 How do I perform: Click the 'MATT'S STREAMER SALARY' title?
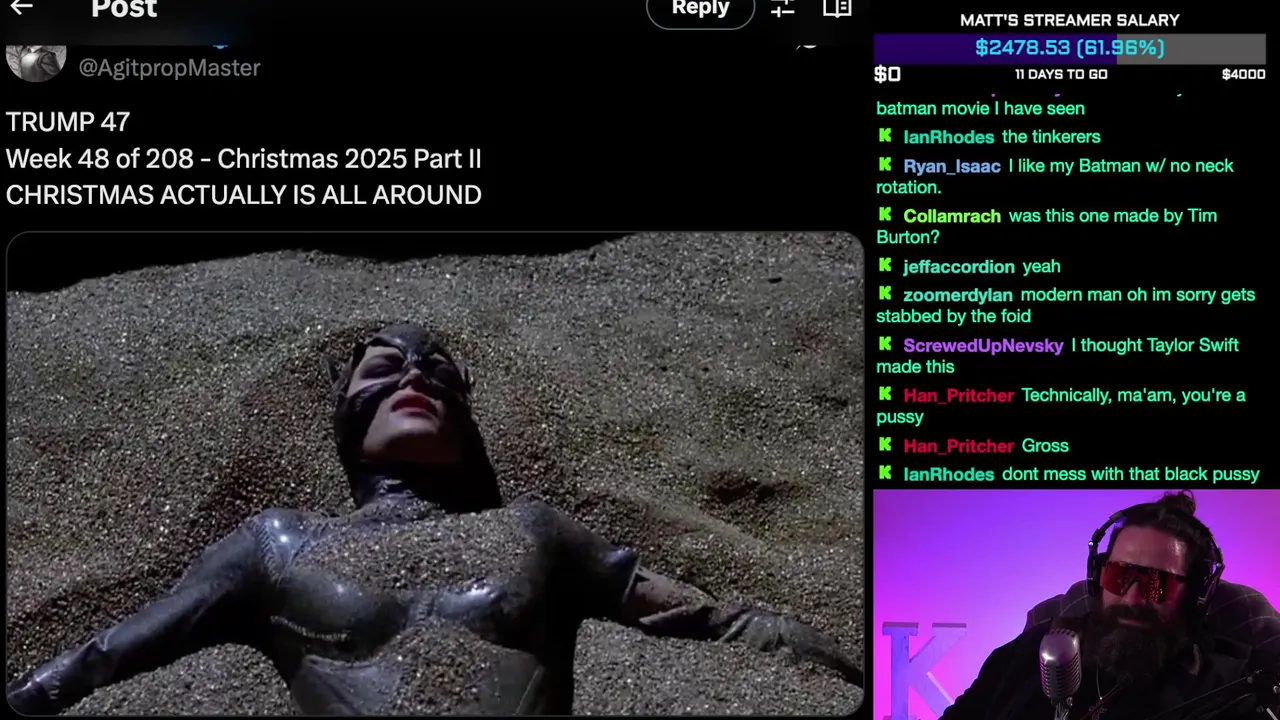(1070, 20)
